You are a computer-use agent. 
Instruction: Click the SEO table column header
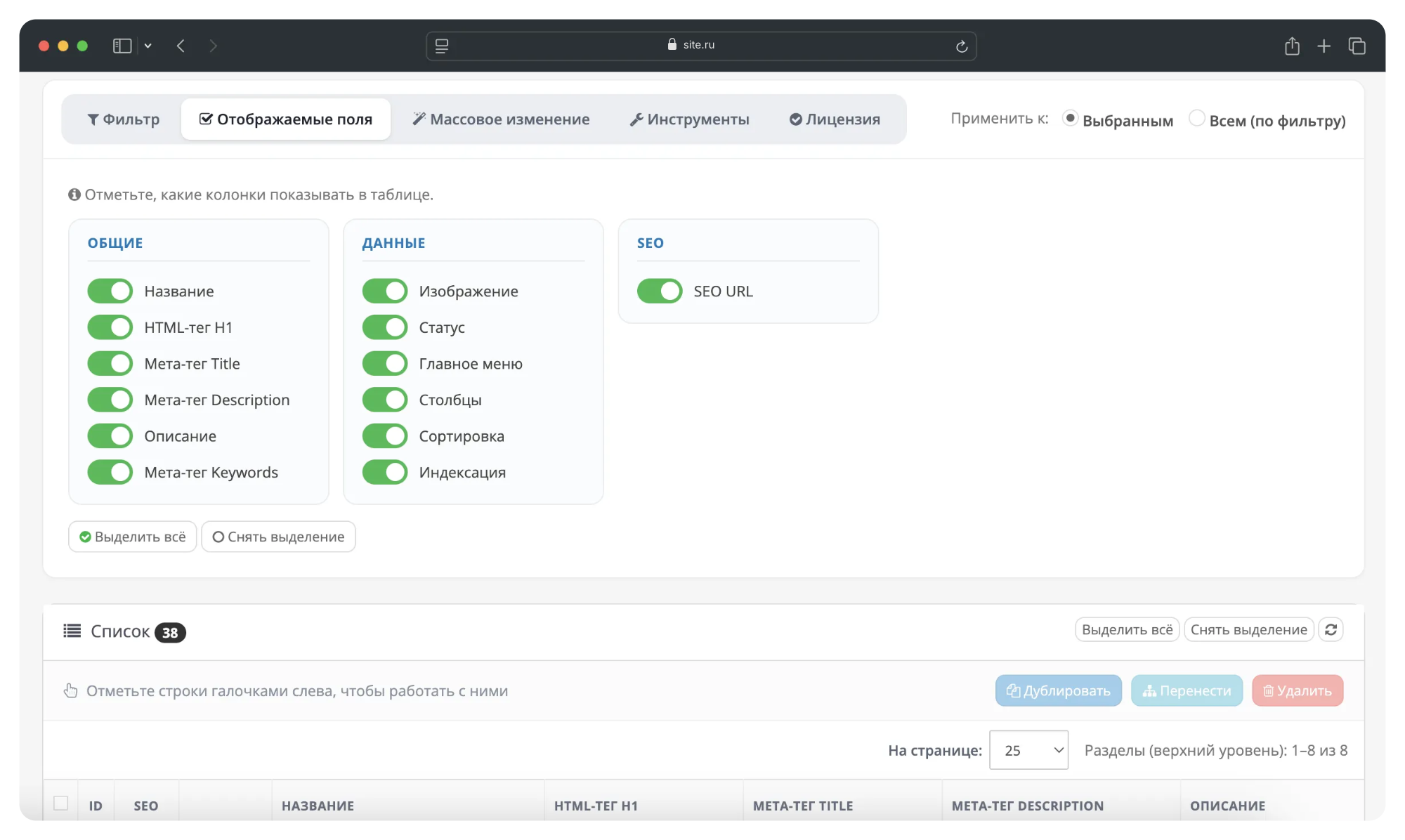(x=146, y=806)
